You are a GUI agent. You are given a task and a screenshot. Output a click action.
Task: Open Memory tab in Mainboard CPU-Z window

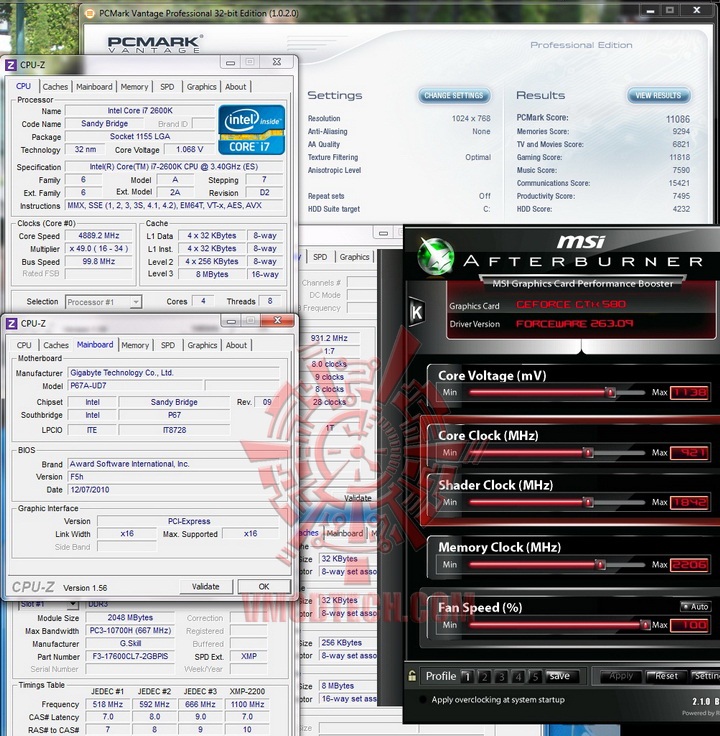tap(135, 345)
